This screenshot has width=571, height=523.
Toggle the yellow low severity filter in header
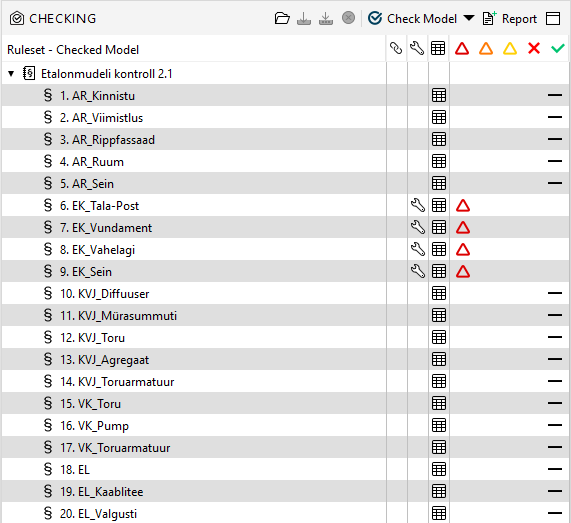click(x=510, y=48)
